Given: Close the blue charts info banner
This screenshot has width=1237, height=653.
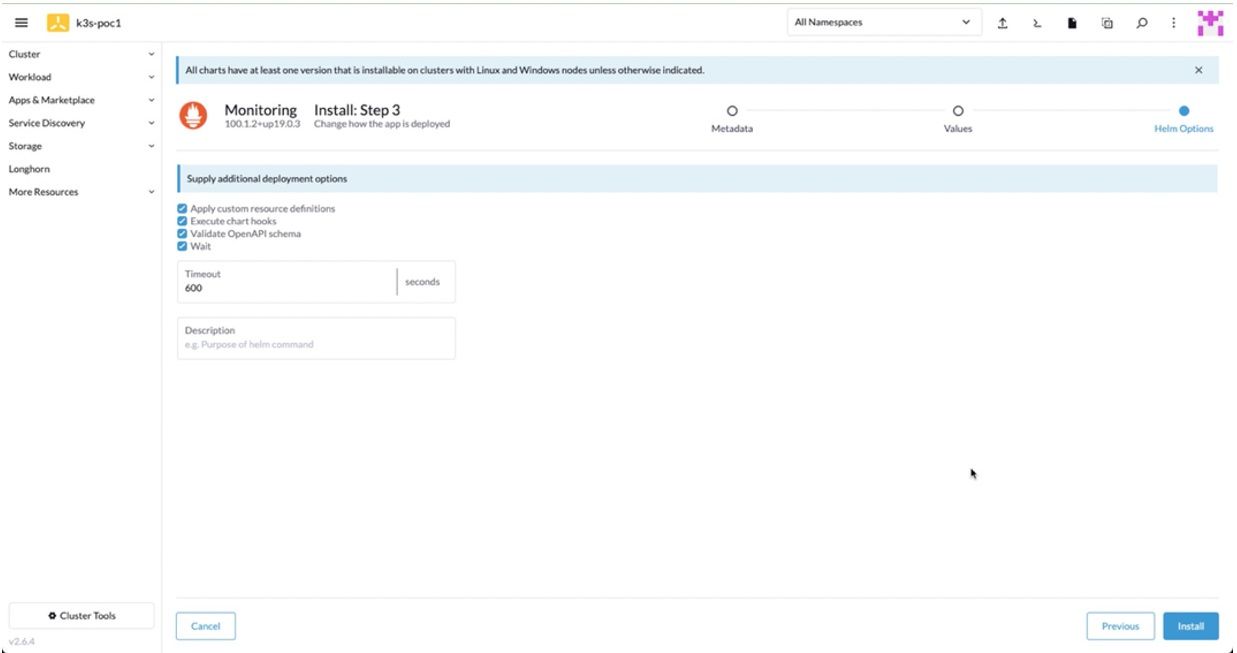Looking at the screenshot, I should coord(1198,70).
